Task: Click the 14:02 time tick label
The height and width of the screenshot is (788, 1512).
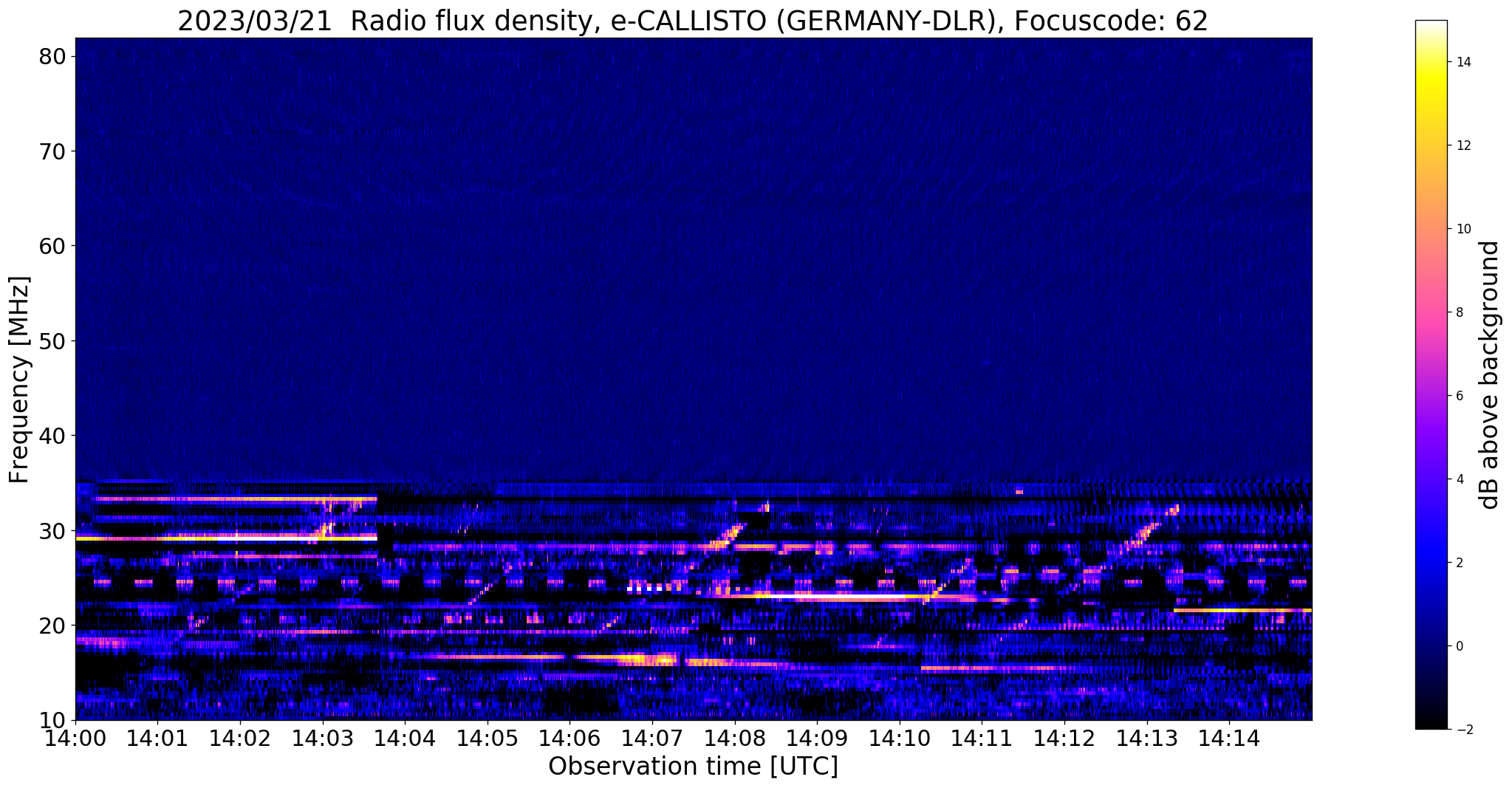Action: 240,737
